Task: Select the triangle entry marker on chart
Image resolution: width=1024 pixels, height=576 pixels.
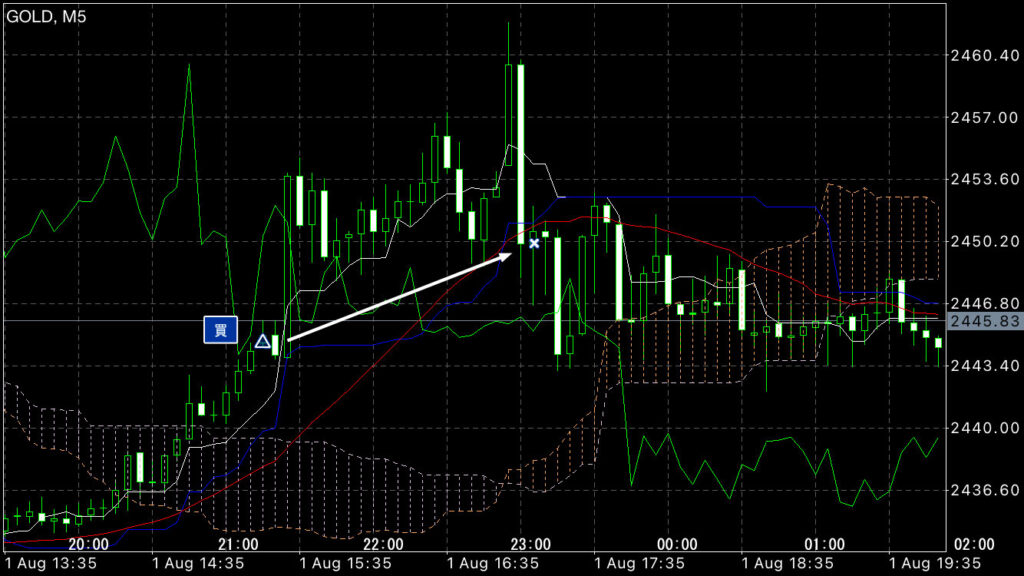Action: 263,341
